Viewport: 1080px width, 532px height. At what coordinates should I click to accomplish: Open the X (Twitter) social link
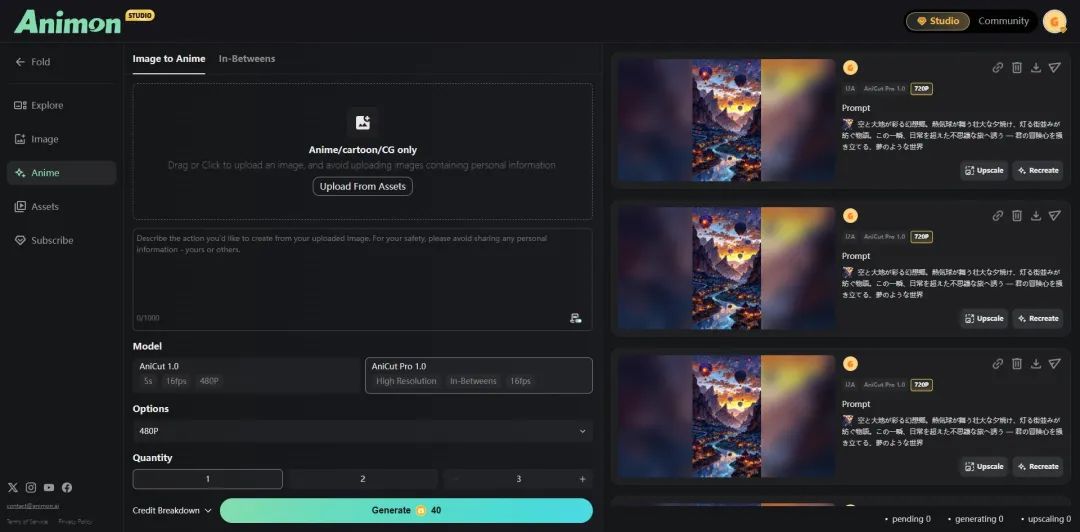click(13, 487)
